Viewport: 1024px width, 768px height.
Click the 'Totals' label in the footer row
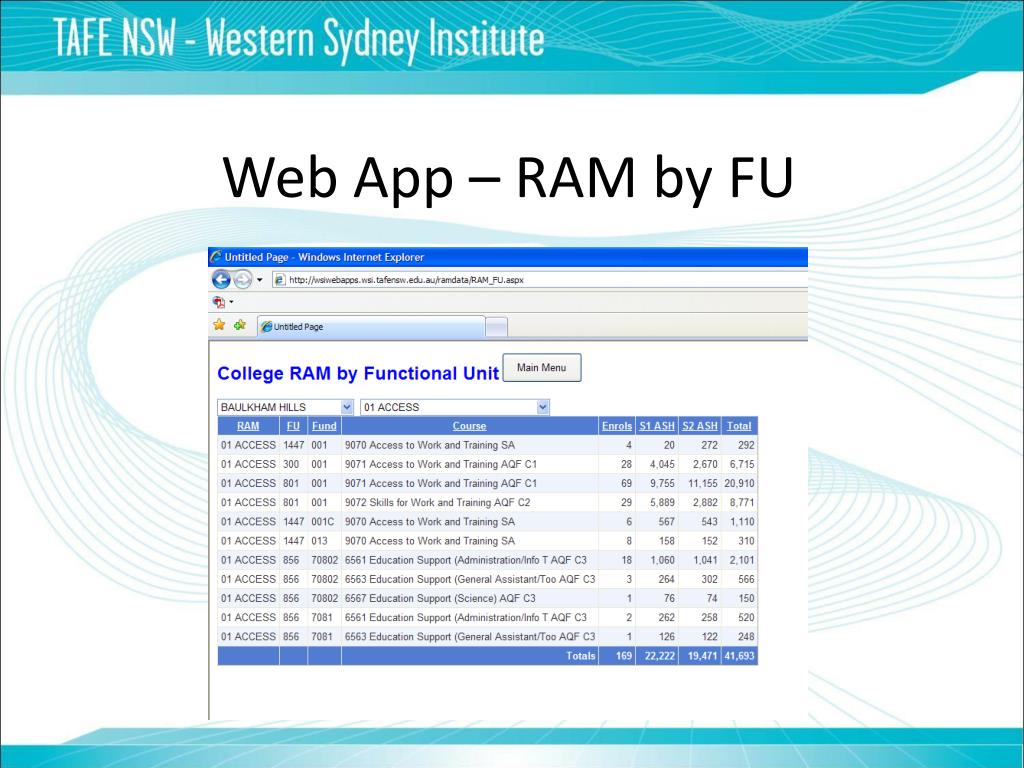point(581,656)
